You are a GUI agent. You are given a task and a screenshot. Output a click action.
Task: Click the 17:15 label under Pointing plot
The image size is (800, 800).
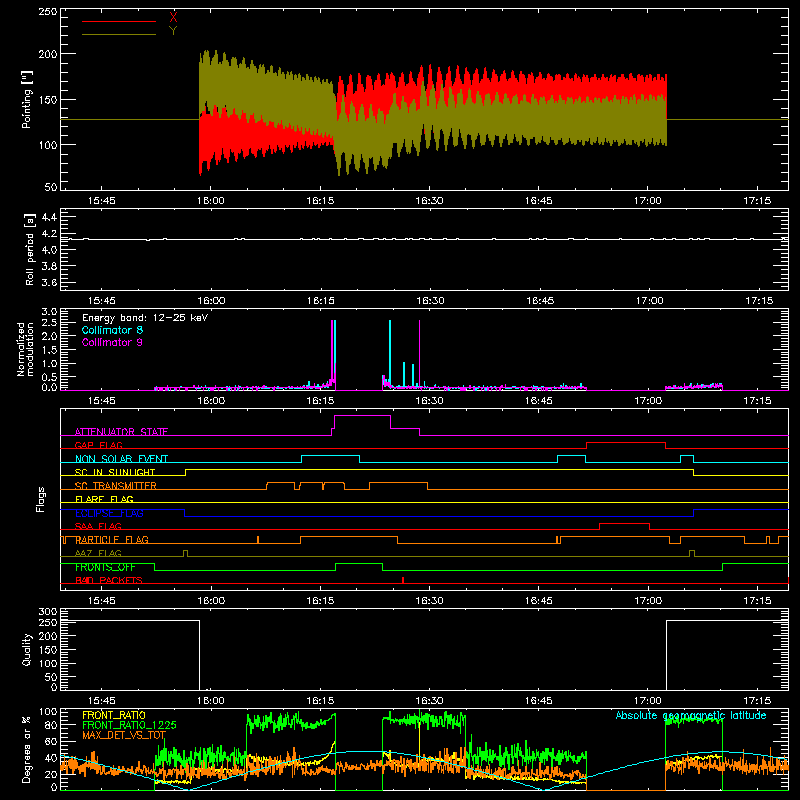(x=757, y=201)
